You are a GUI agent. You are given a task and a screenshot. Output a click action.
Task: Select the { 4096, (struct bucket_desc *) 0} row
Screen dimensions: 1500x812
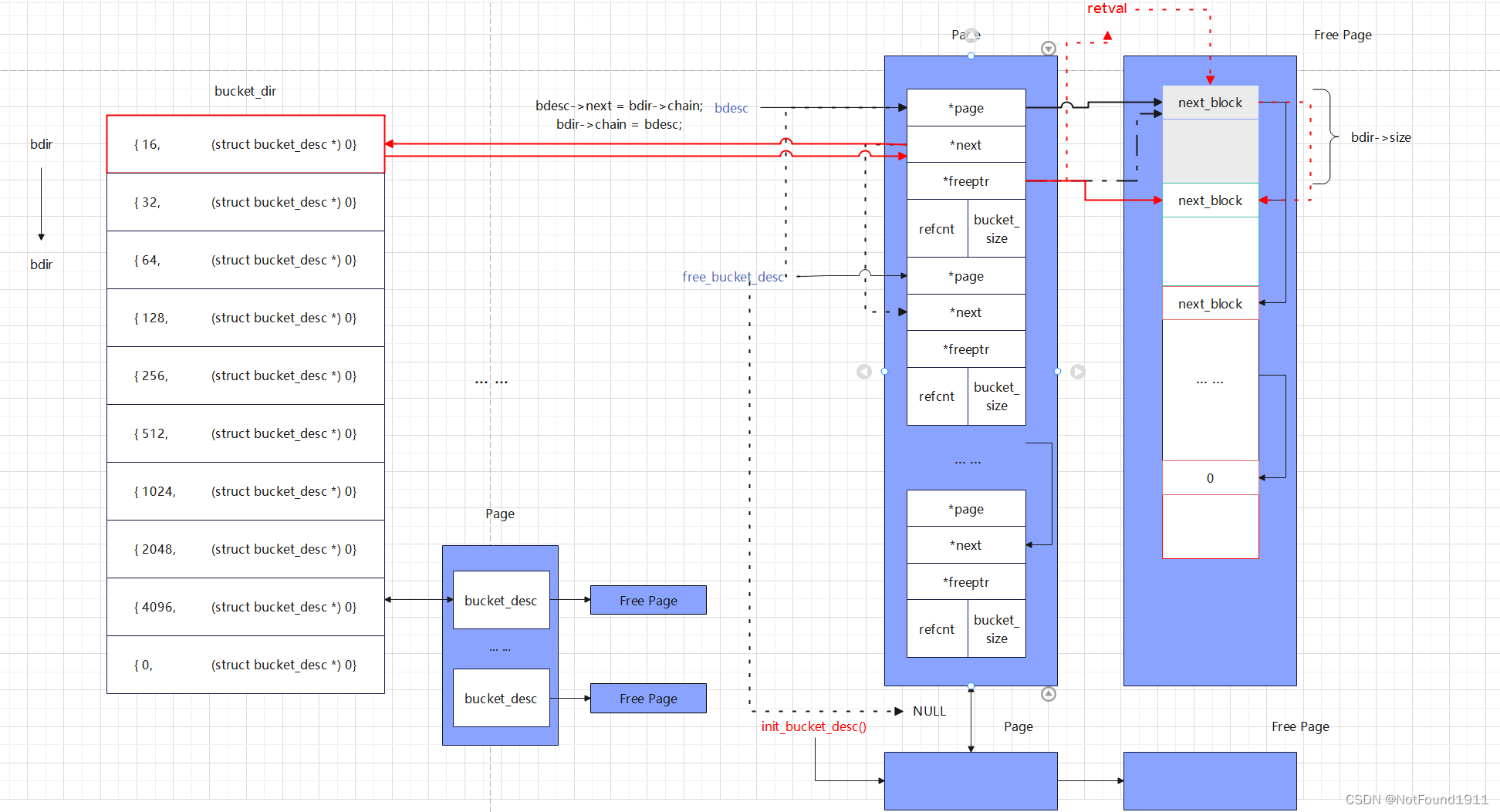[x=245, y=607]
